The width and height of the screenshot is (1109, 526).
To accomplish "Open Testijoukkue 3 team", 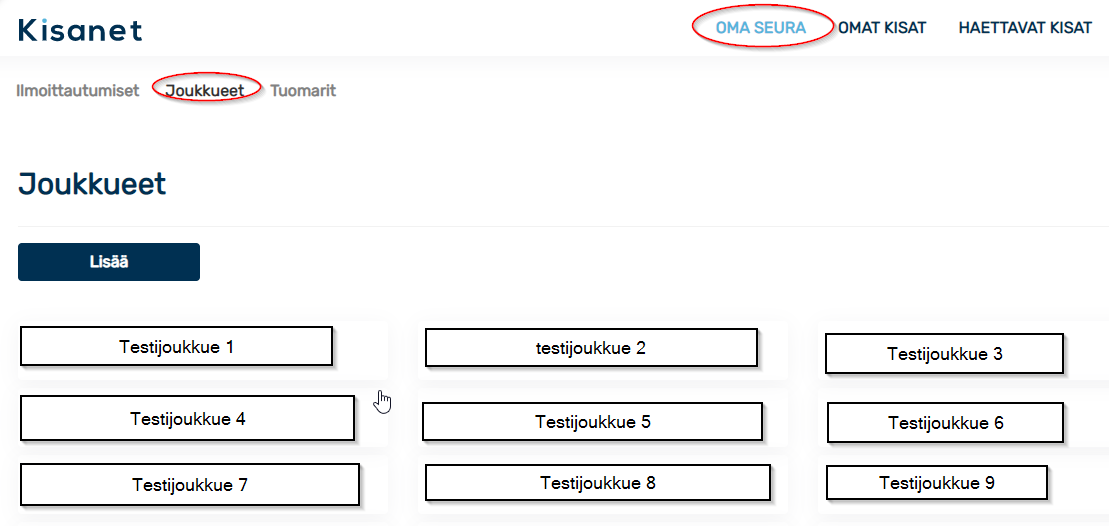I will (944, 353).
